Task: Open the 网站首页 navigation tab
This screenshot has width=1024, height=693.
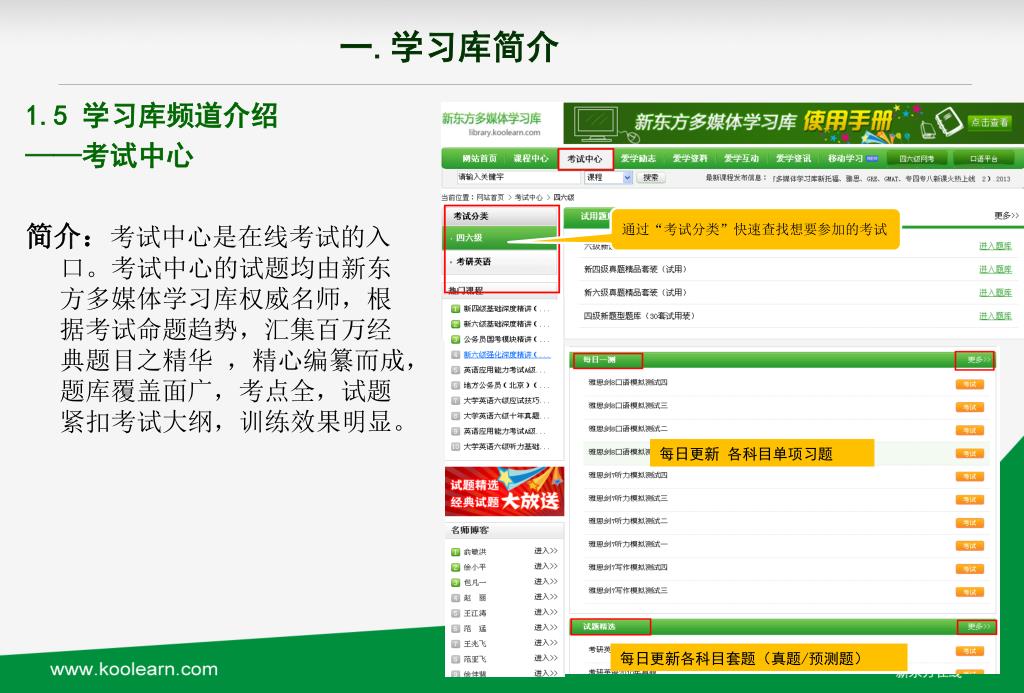Action: (x=479, y=159)
